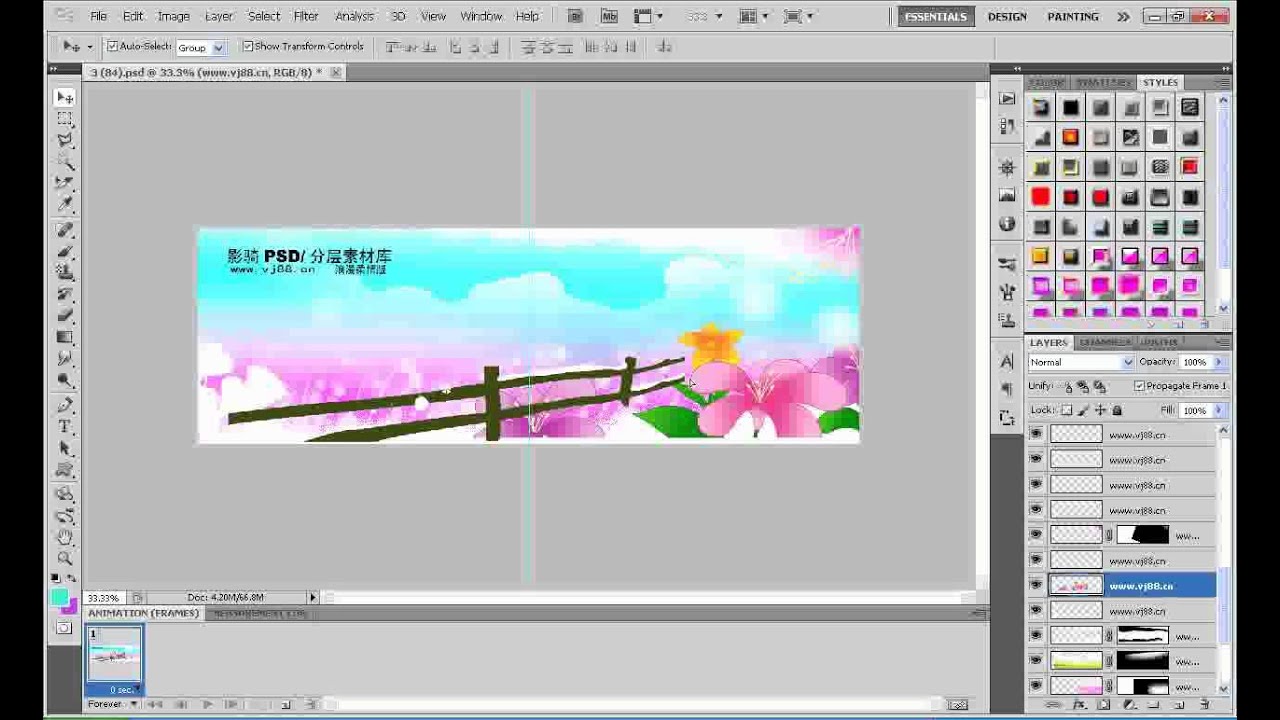This screenshot has height=720, width=1280.
Task: Add a layer mask in Layers panel
Action: (1104, 705)
